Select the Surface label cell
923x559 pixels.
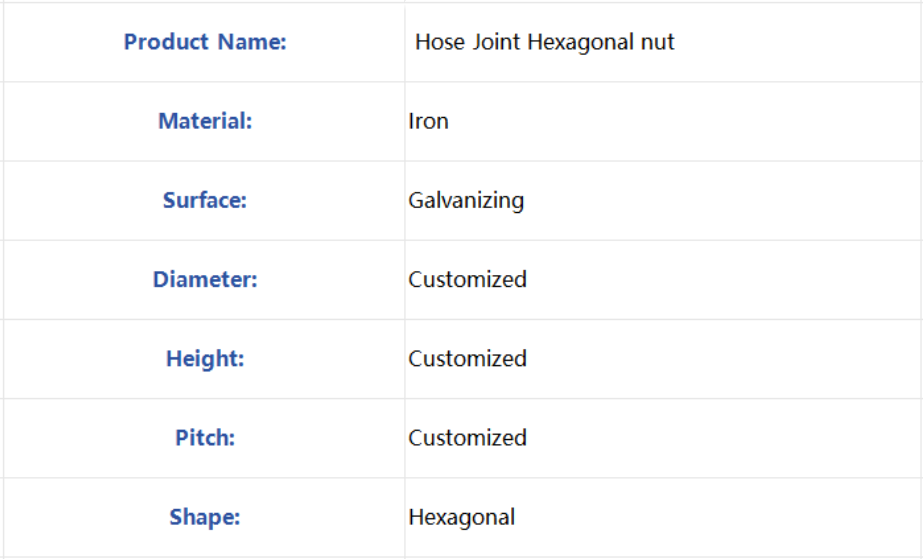click(x=204, y=200)
